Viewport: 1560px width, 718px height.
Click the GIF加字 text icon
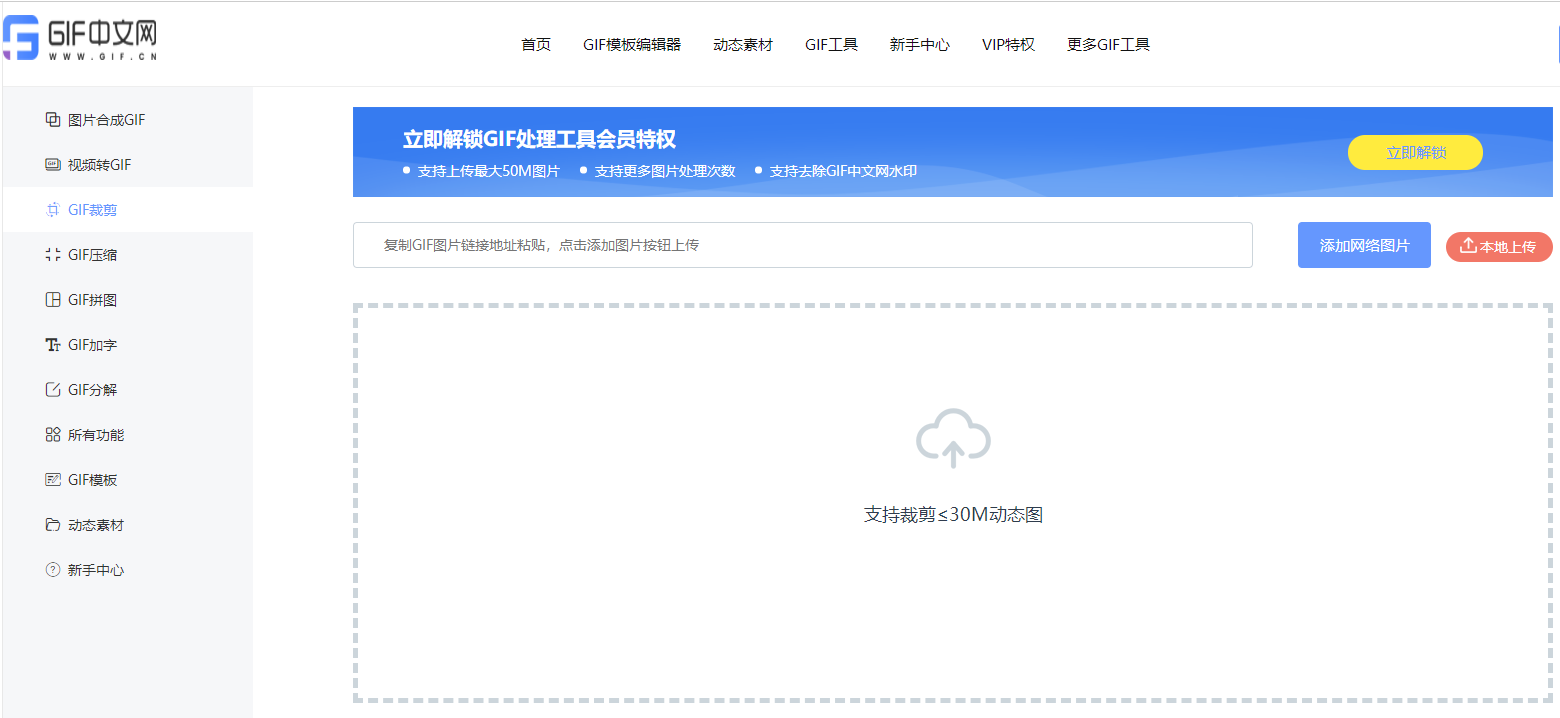[x=53, y=345]
